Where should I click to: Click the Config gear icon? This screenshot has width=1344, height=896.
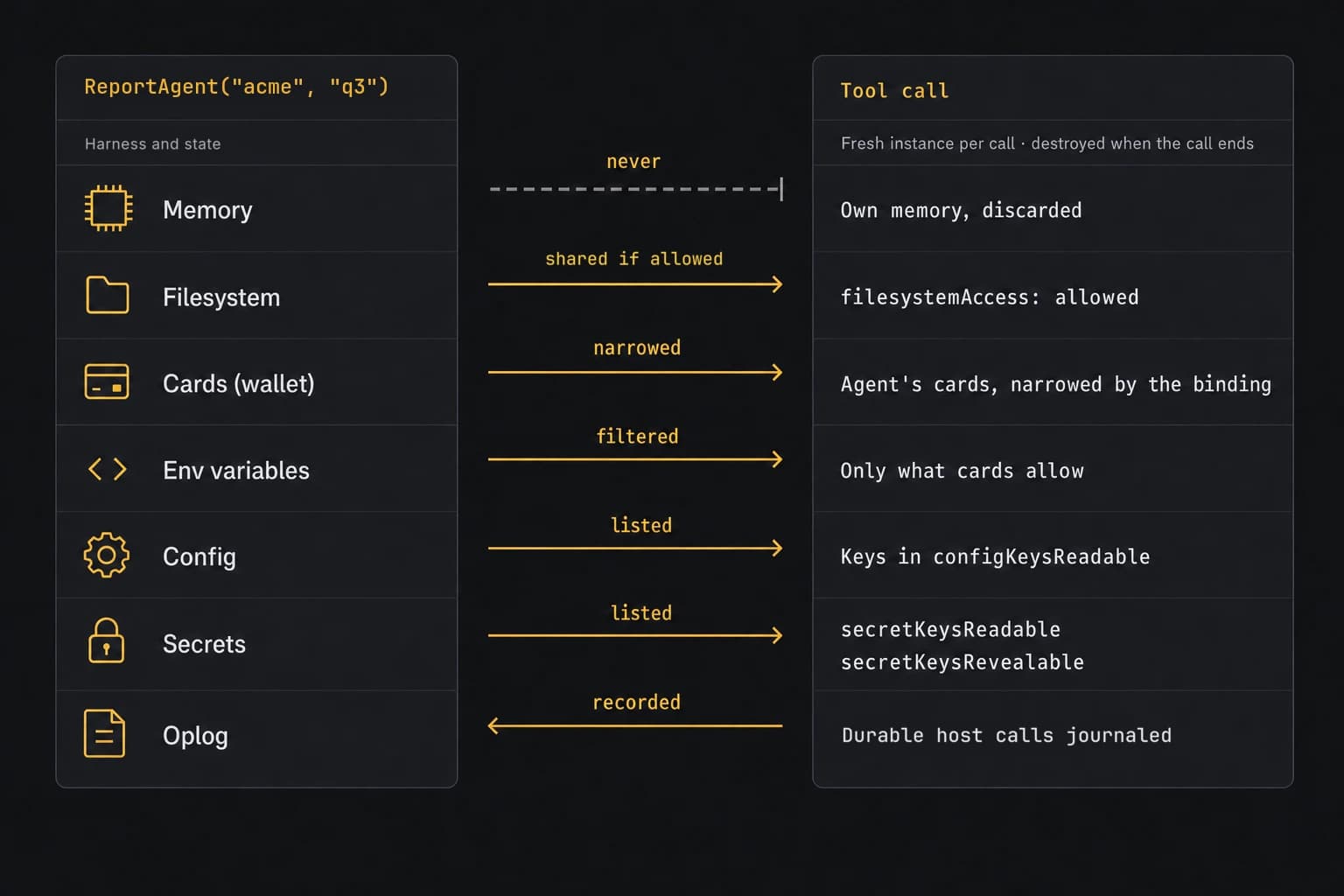[x=107, y=555]
